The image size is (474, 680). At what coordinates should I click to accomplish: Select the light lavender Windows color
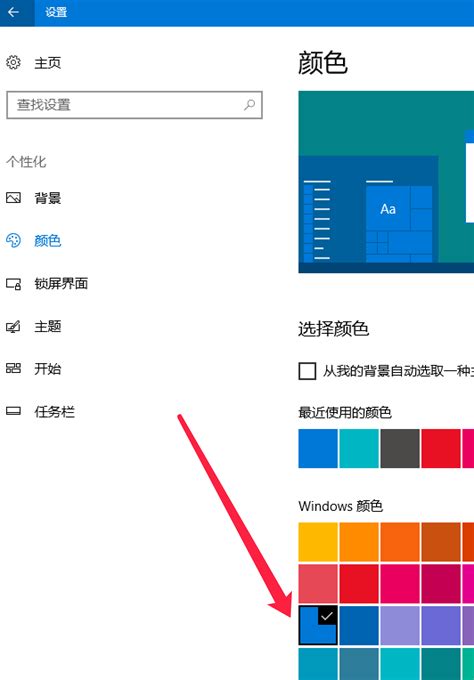click(x=400, y=625)
